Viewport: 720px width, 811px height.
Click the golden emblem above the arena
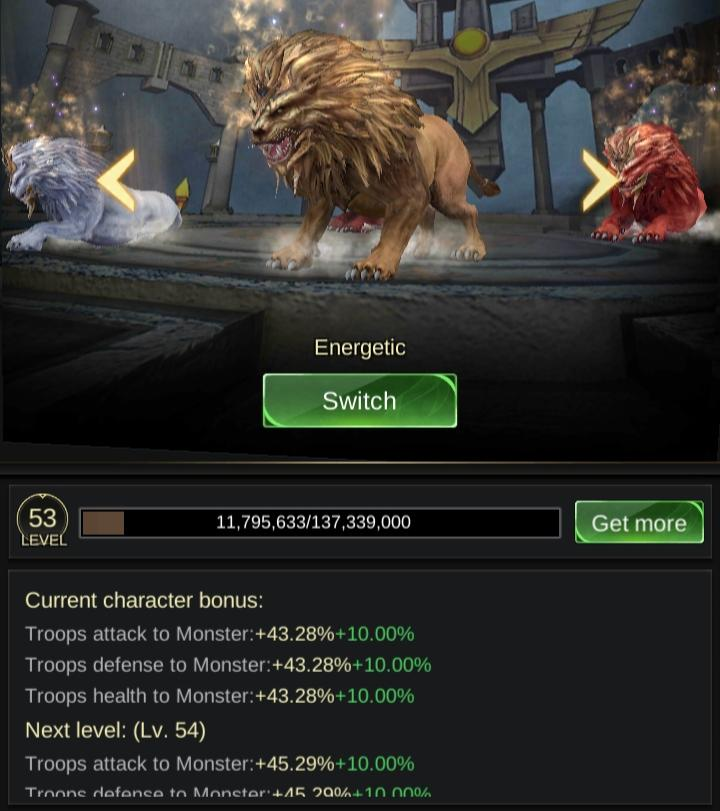coord(470,41)
